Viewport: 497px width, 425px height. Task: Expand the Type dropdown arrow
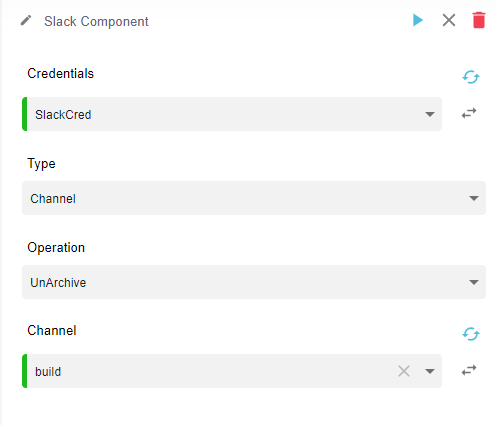[474, 198]
